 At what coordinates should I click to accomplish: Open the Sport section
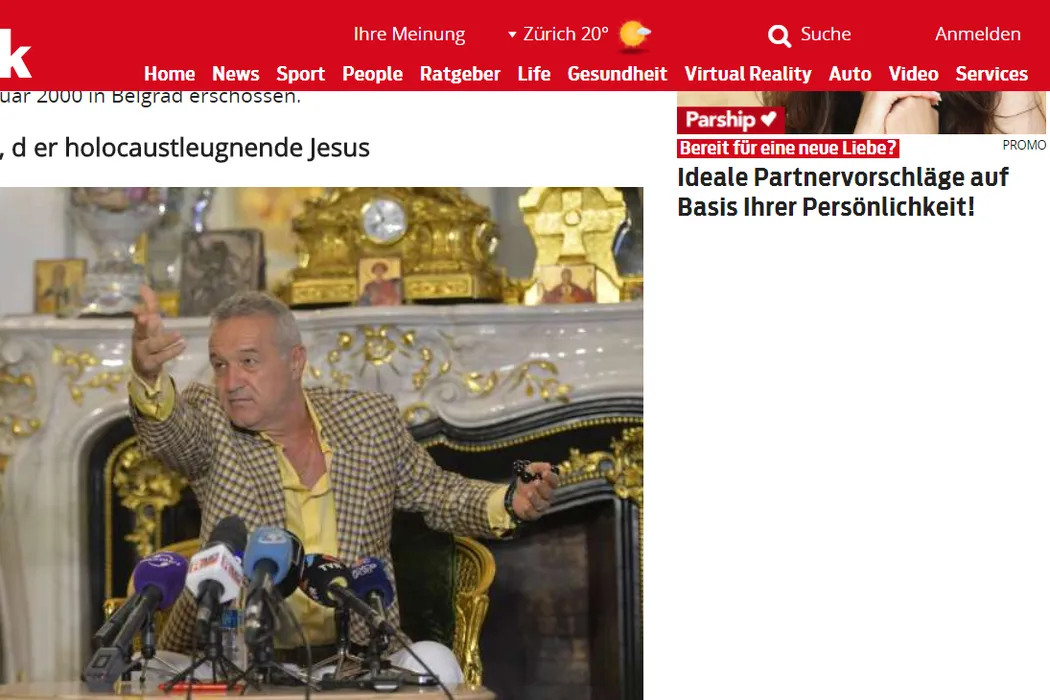[x=301, y=74]
